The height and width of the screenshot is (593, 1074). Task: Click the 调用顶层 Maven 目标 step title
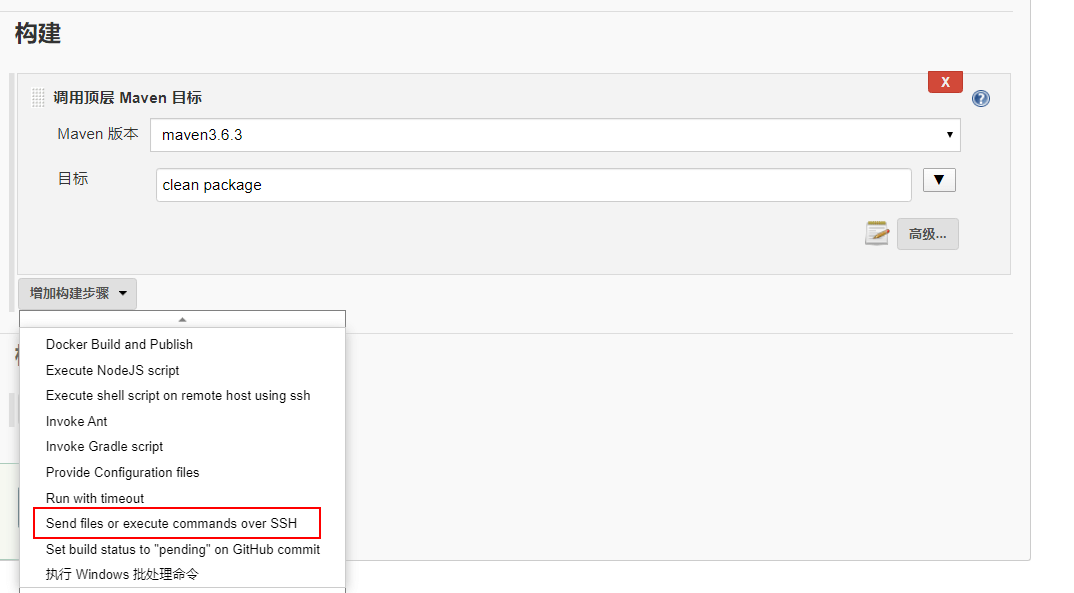pyautogui.click(x=127, y=98)
